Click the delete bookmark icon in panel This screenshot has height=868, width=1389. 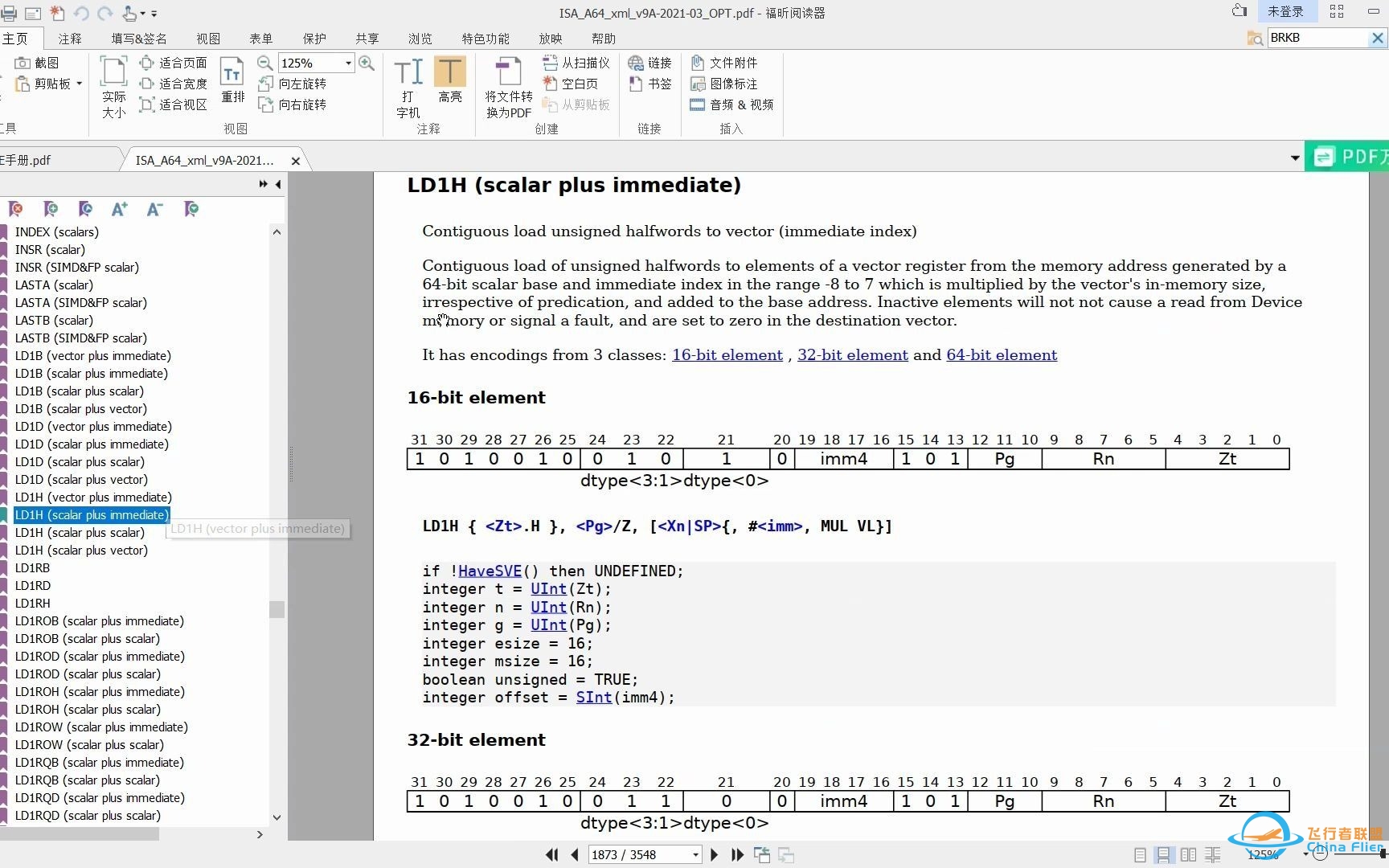pyautogui.click(x=15, y=209)
